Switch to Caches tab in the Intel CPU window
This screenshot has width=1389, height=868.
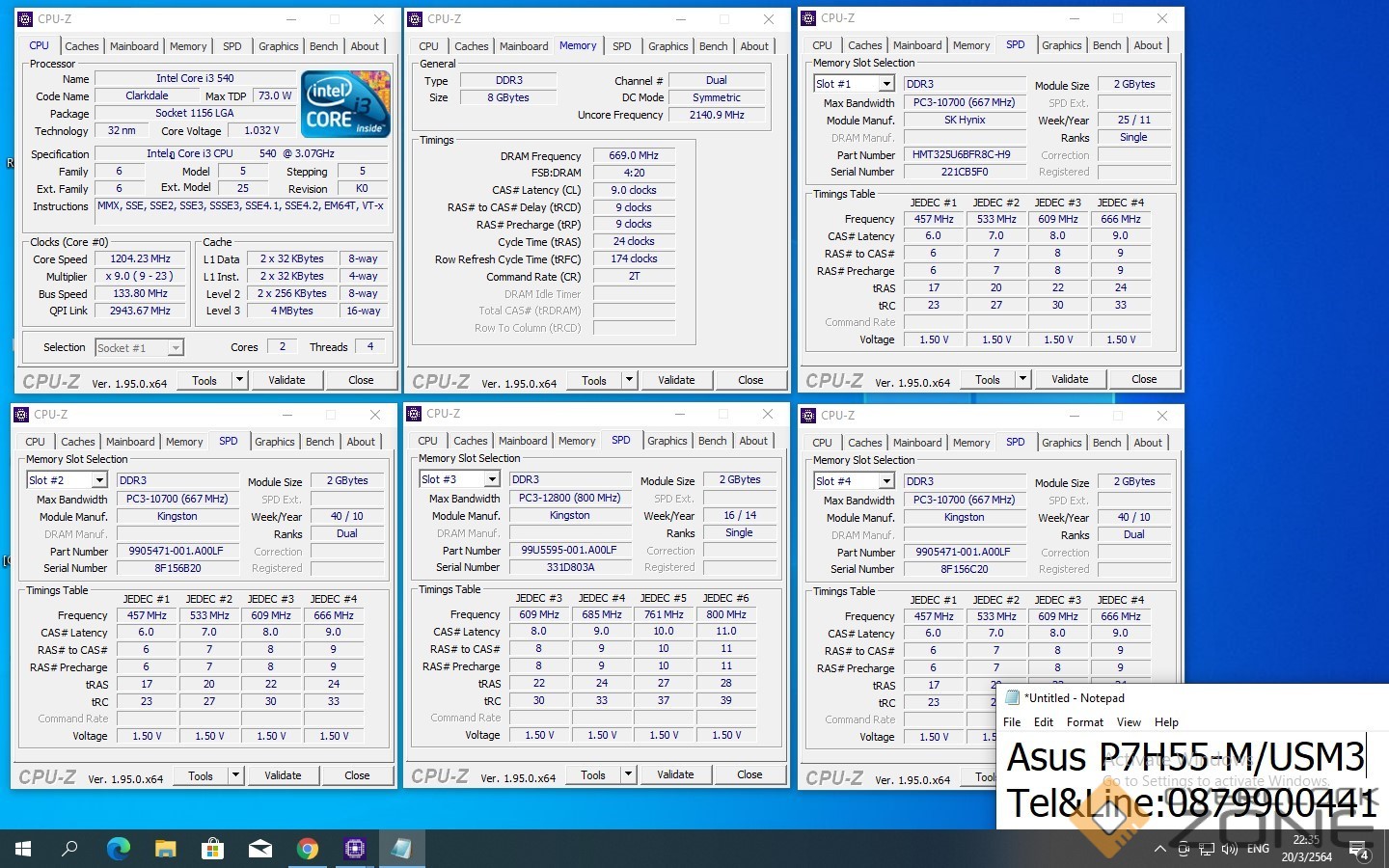point(82,46)
